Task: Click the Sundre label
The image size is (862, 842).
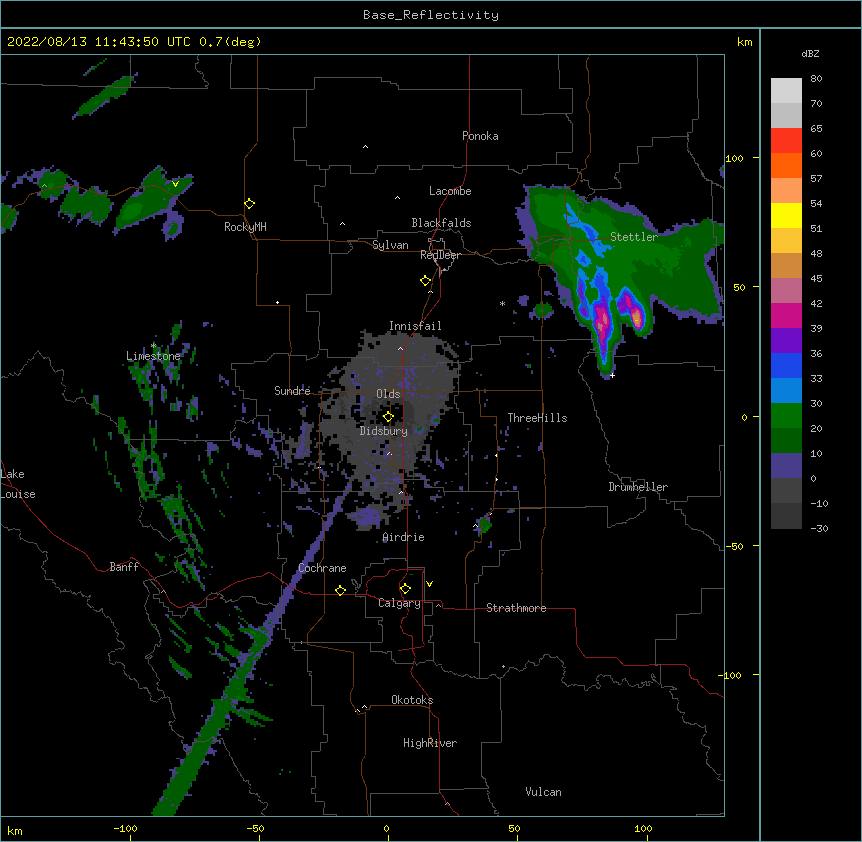Action: click(292, 391)
